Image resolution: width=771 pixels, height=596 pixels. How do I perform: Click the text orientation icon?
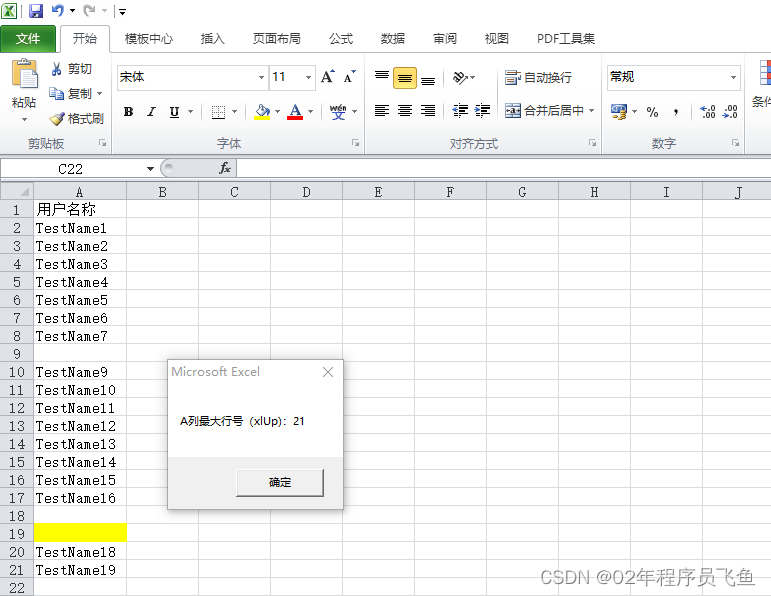[460, 77]
